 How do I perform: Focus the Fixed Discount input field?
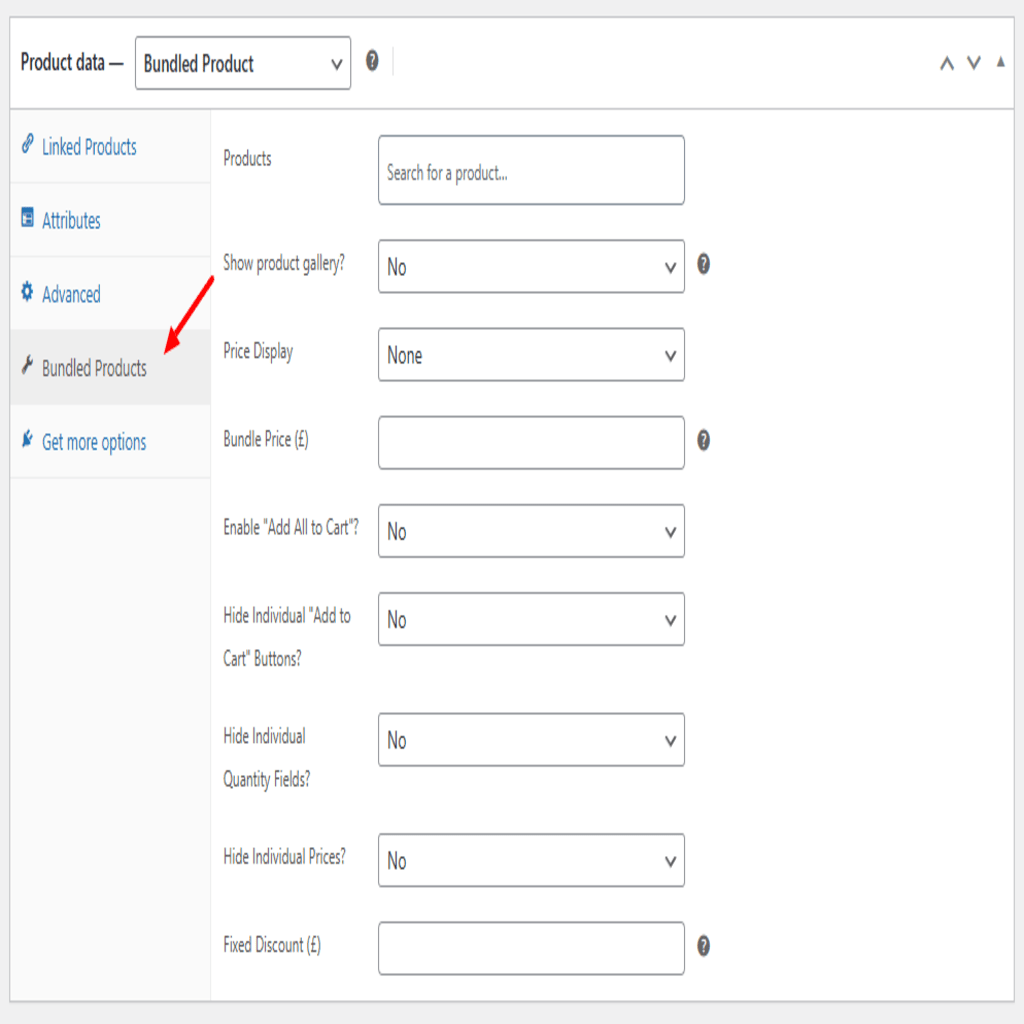pos(532,948)
